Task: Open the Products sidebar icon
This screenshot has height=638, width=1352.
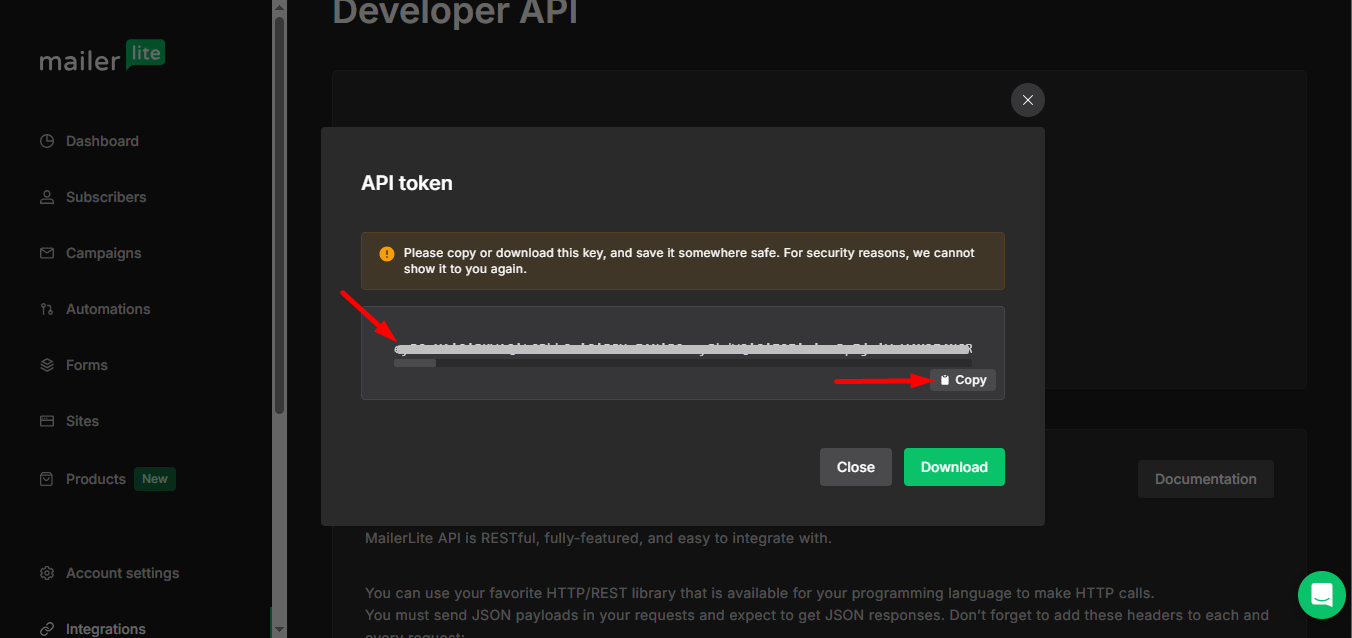Action: click(x=46, y=478)
